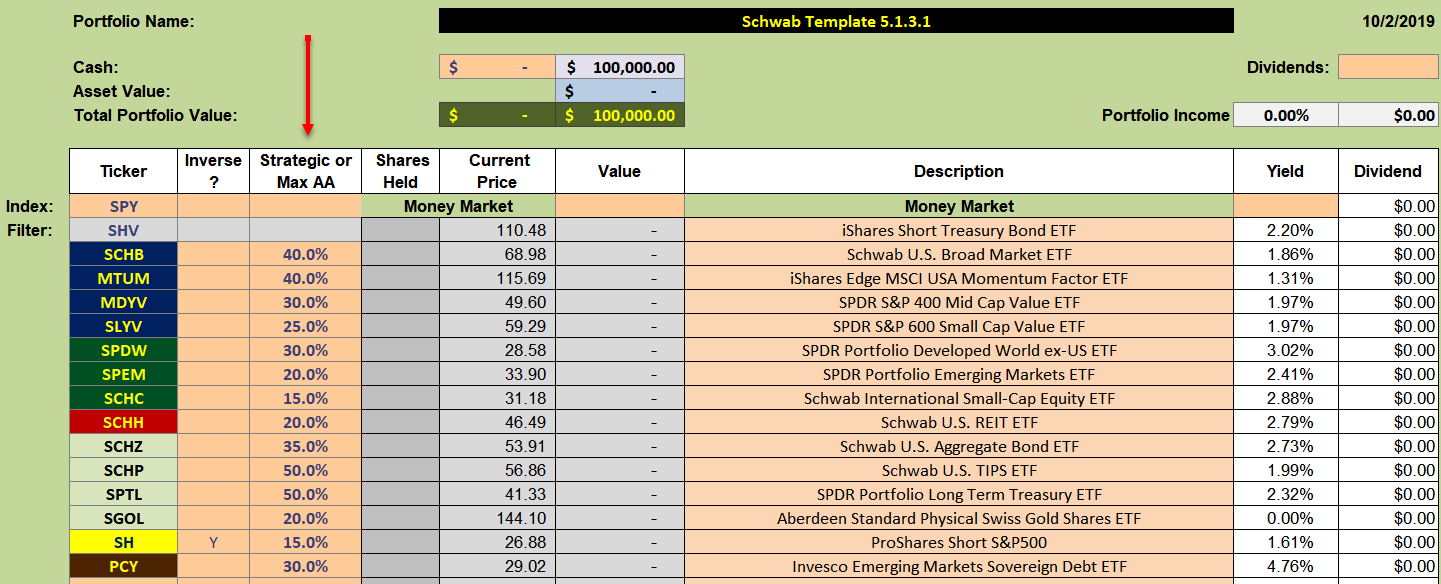Select the SCHP ticker cell

[124, 470]
